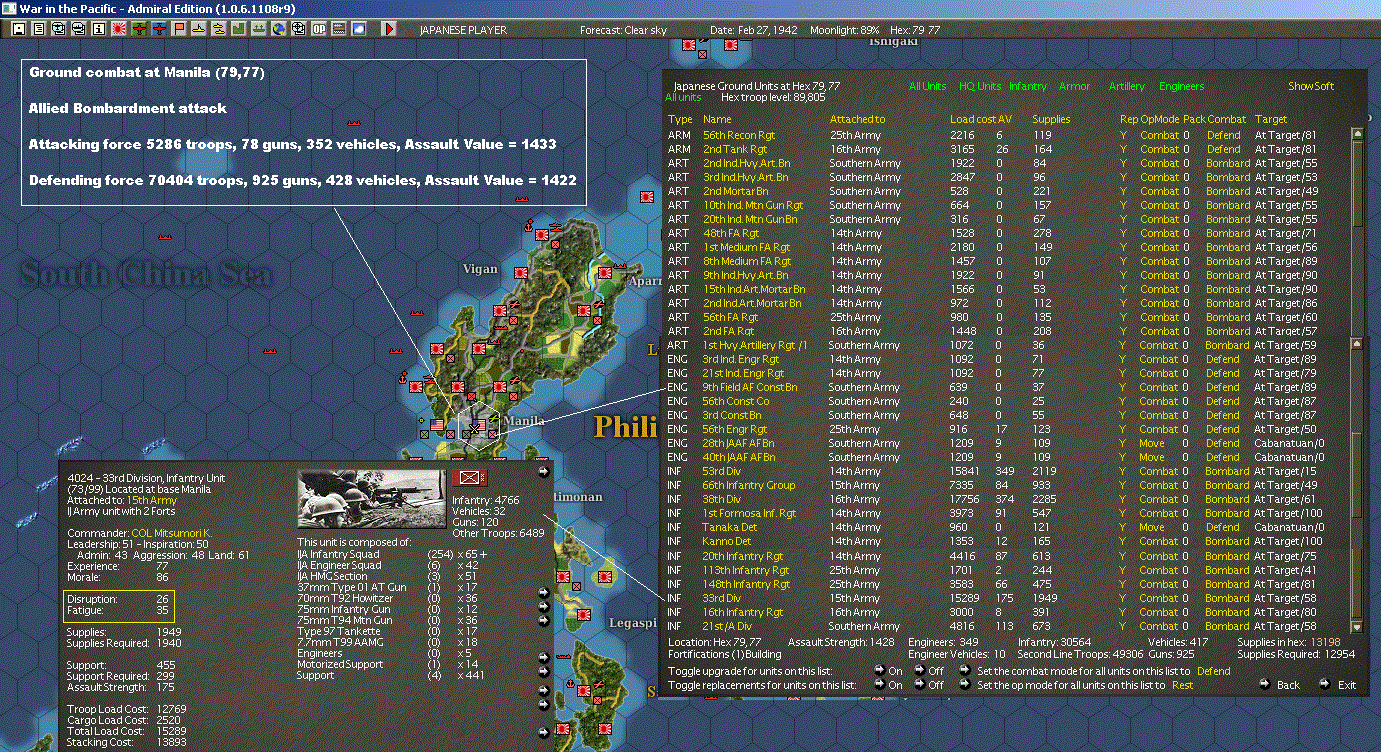Click the scrollbar down arrow in units list
Screen dimensions: 1381x752
pyautogui.click(x=1357, y=627)
